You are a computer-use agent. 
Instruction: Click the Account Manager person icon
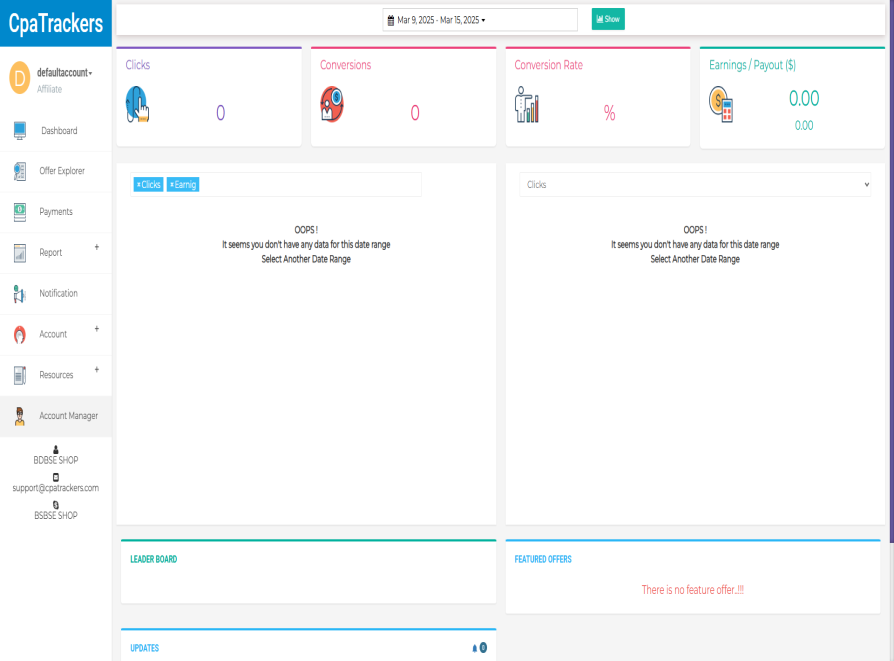[20, 416]
